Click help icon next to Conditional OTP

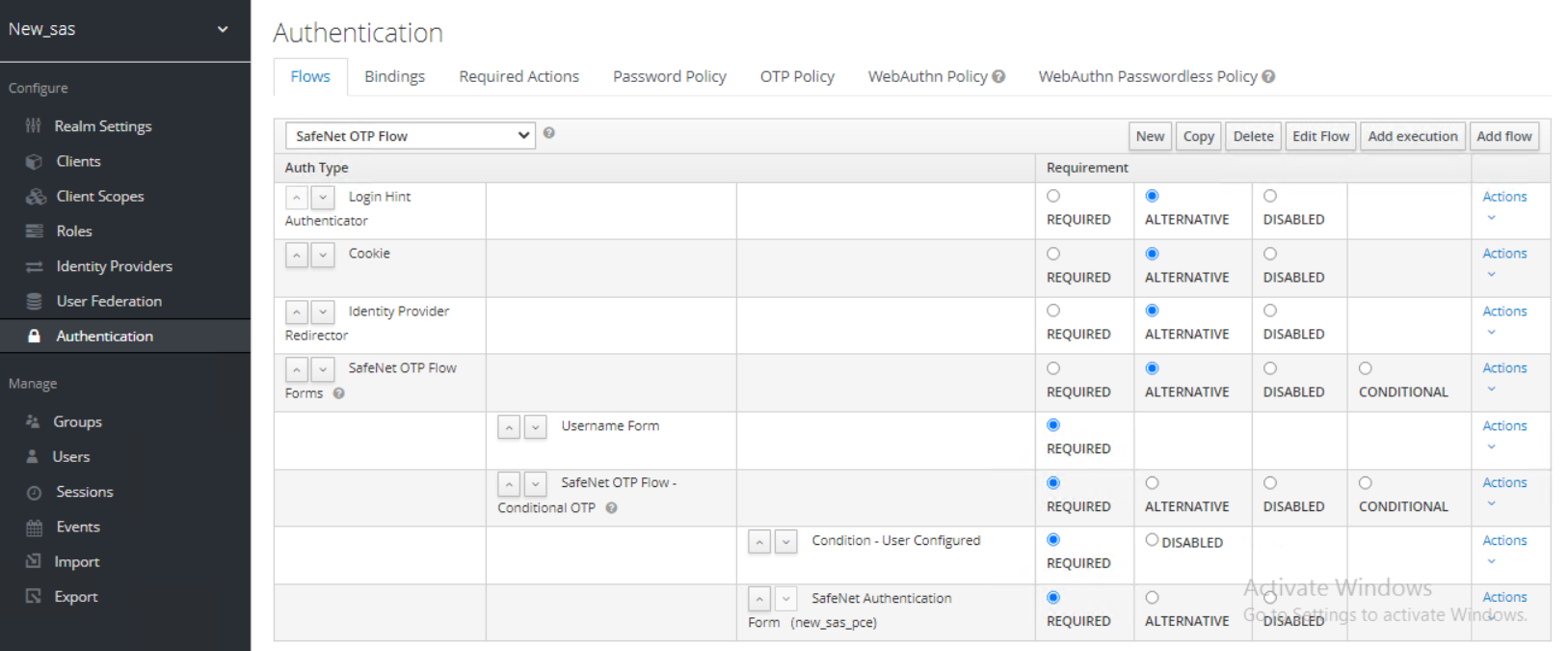click(x=611, y=507)
